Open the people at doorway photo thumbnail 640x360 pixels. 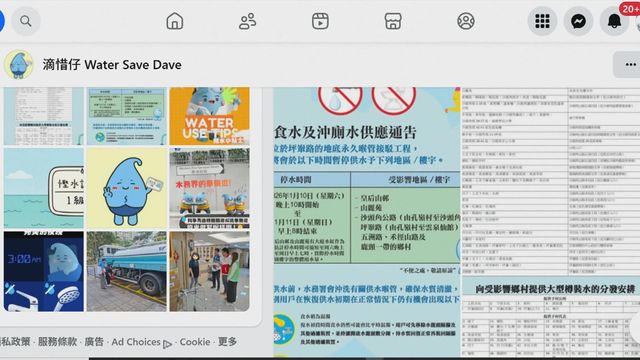pyautogui.click(x=209, y=271)
